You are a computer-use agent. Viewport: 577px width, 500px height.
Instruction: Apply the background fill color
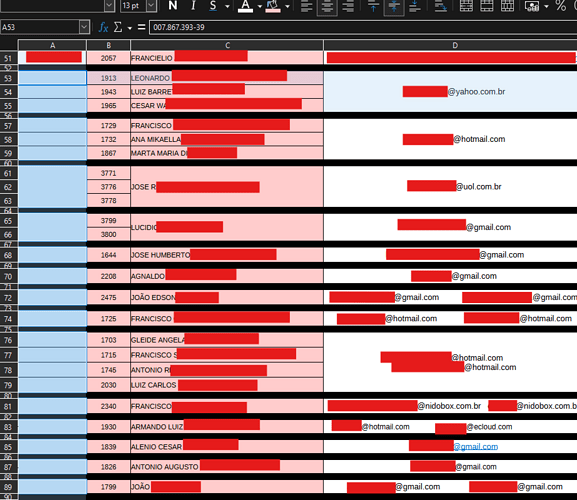[273, 6]
